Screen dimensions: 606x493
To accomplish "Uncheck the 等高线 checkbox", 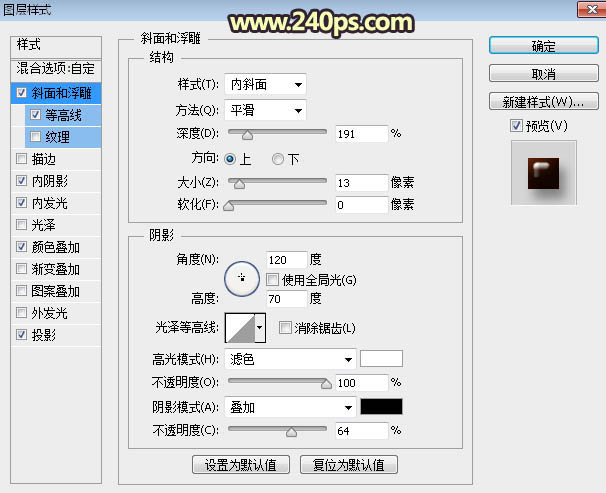I will [35, 115].
